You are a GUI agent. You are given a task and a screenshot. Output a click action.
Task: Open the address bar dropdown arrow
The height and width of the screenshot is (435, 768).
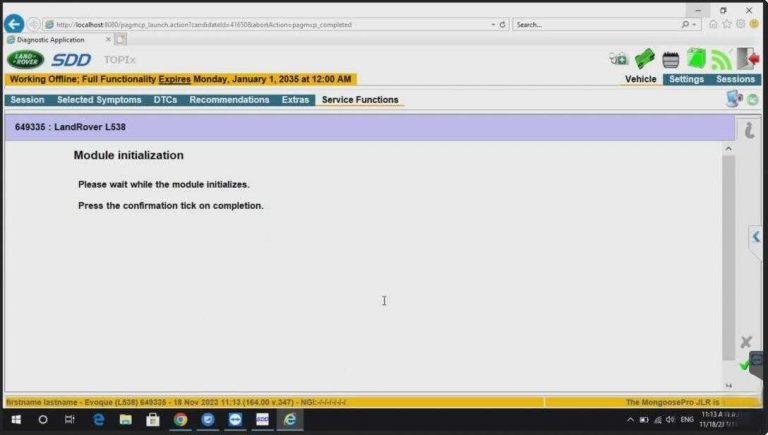(x=492, y=24)
